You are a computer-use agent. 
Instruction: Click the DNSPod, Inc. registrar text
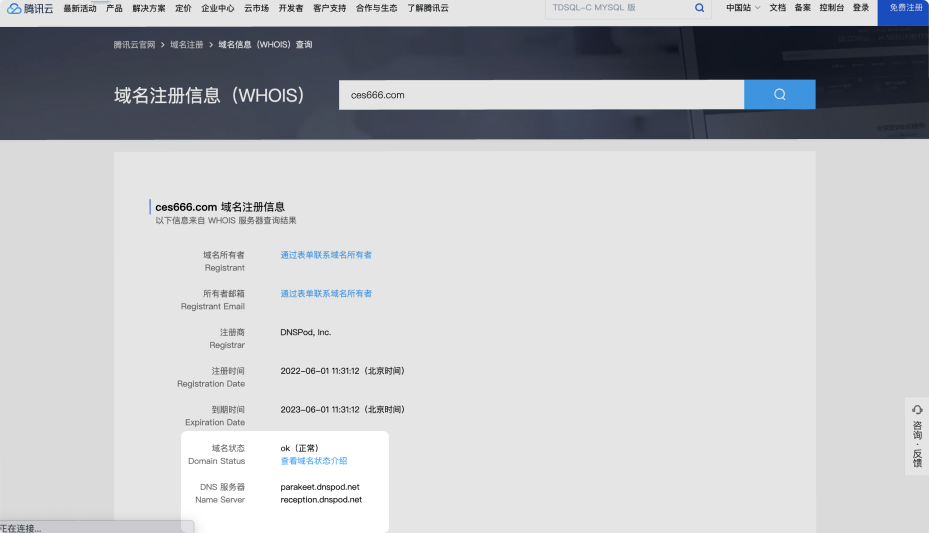306,332
